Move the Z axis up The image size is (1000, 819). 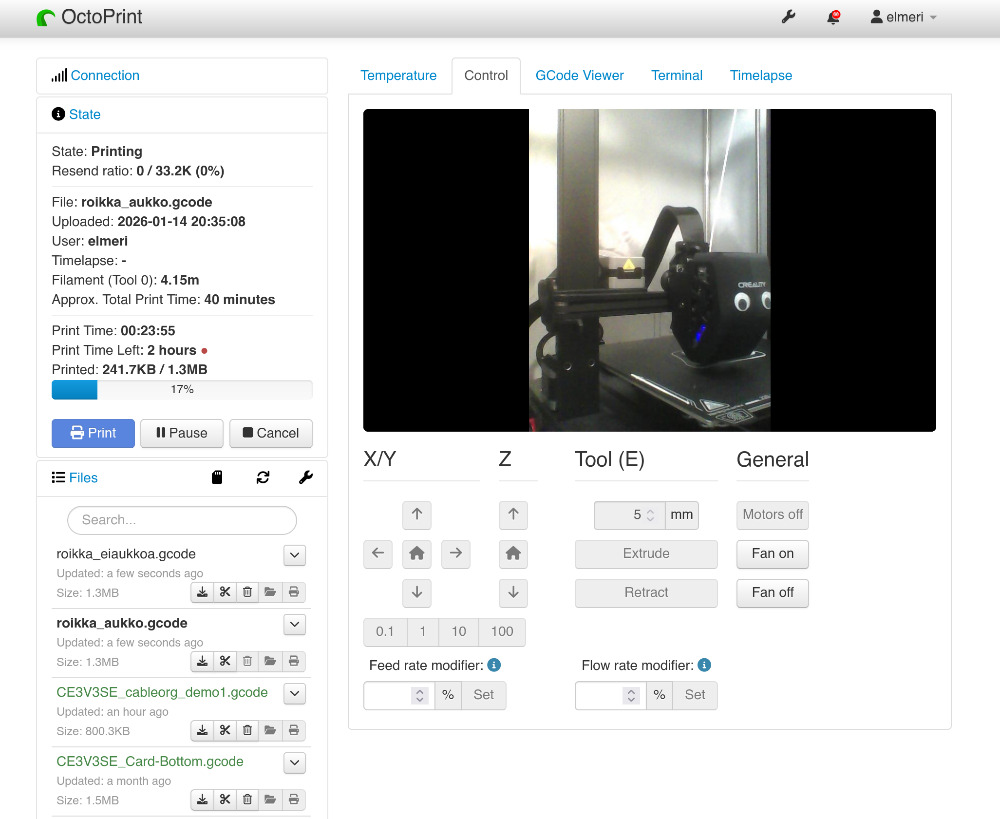pos(513,515)
